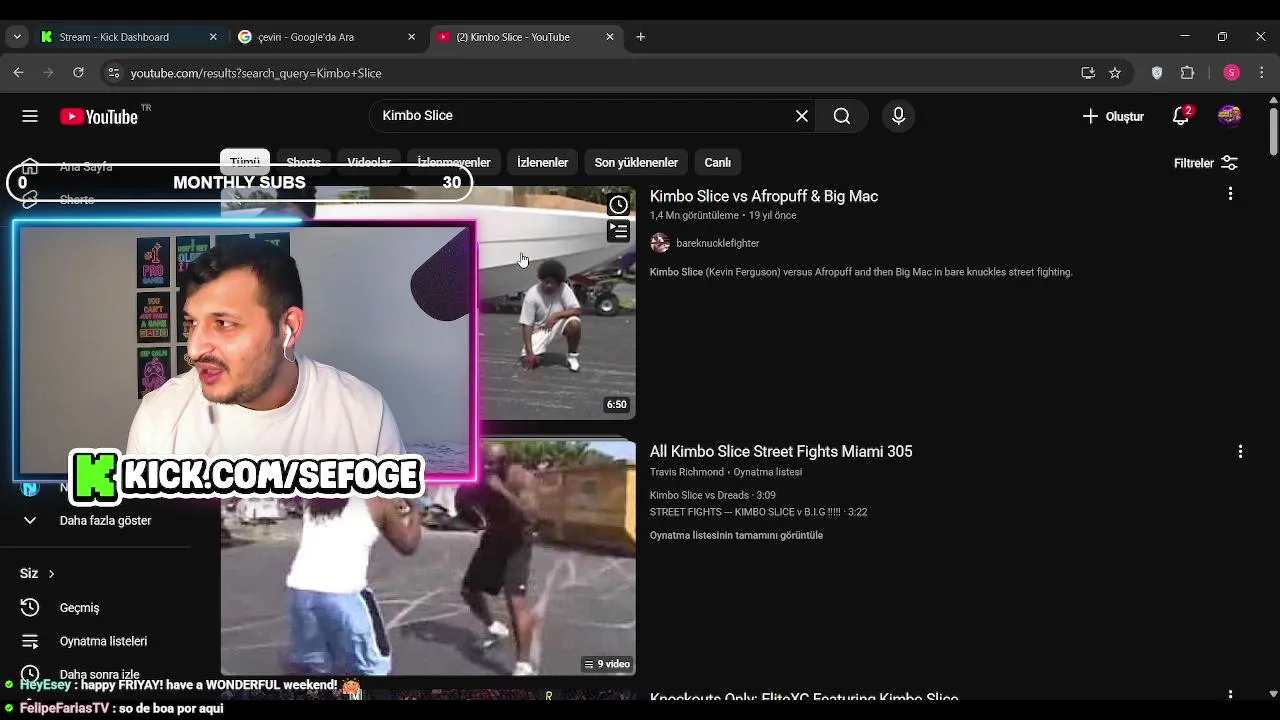
Task: Select the Son yüklenenler filter chip
Action: tap(636, 163)
